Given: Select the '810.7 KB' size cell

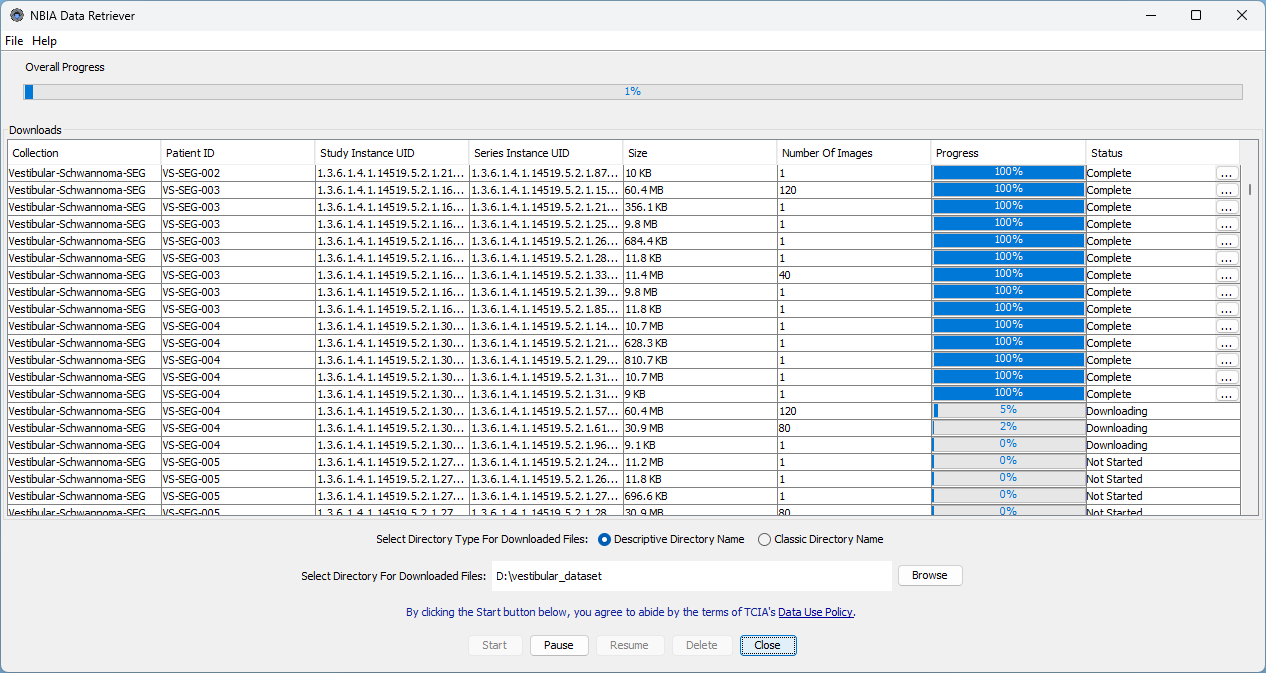Looking at the screenshot, I should [700, 360].
